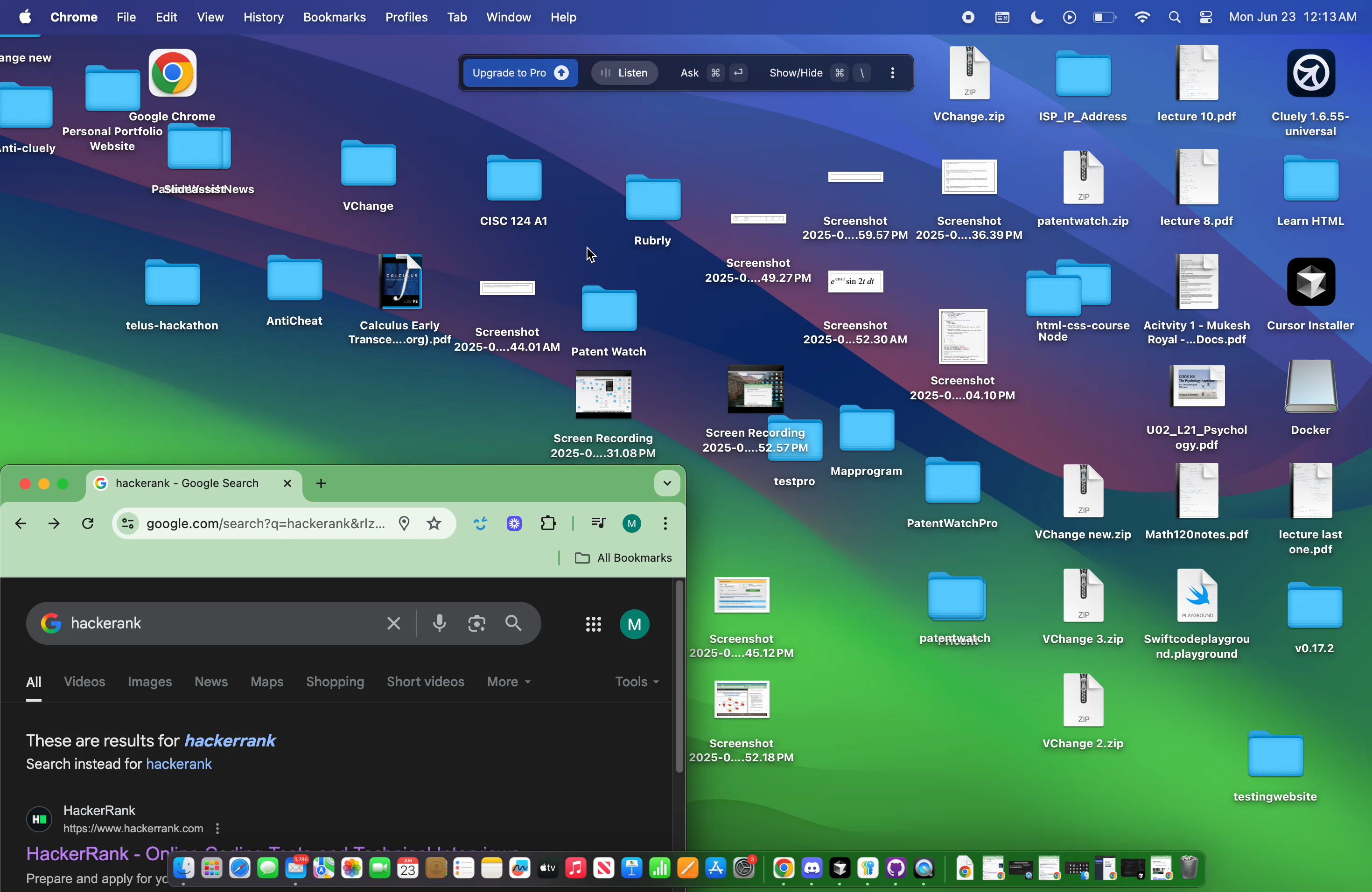Open Chrome media control icon
The image size is (1372, 892).
point(598,523)
